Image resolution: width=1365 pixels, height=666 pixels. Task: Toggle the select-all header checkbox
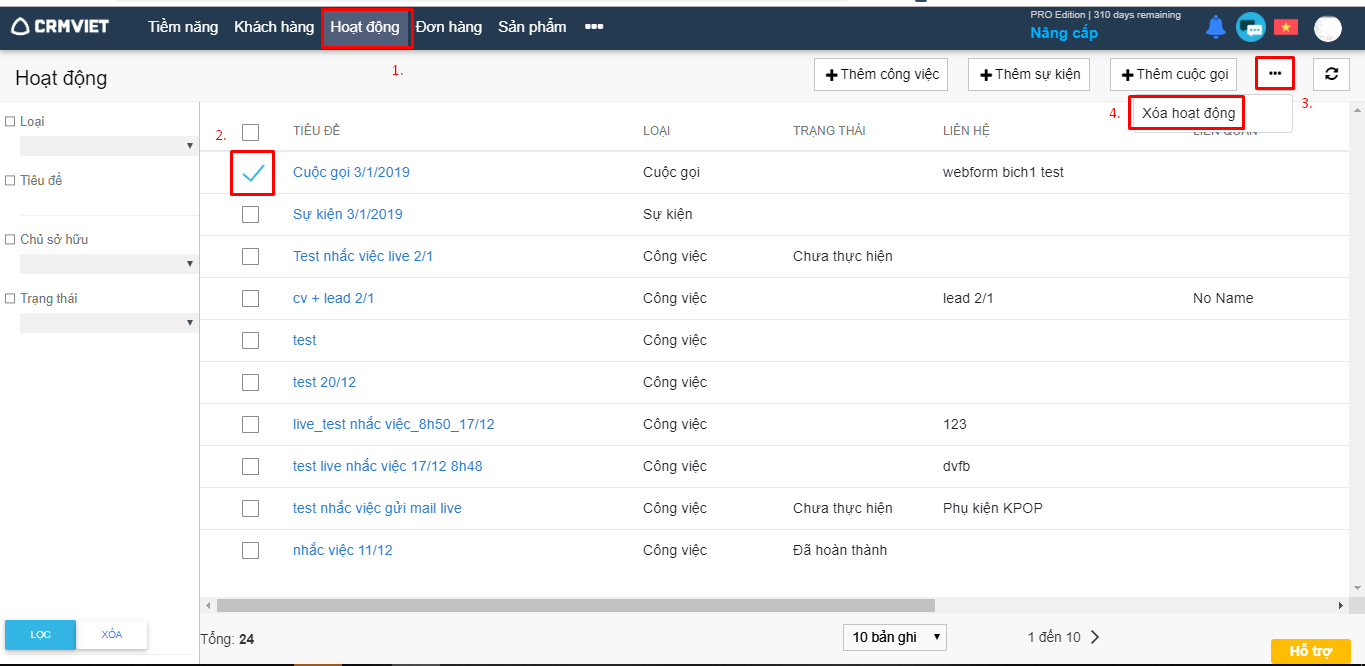point(250,131)
